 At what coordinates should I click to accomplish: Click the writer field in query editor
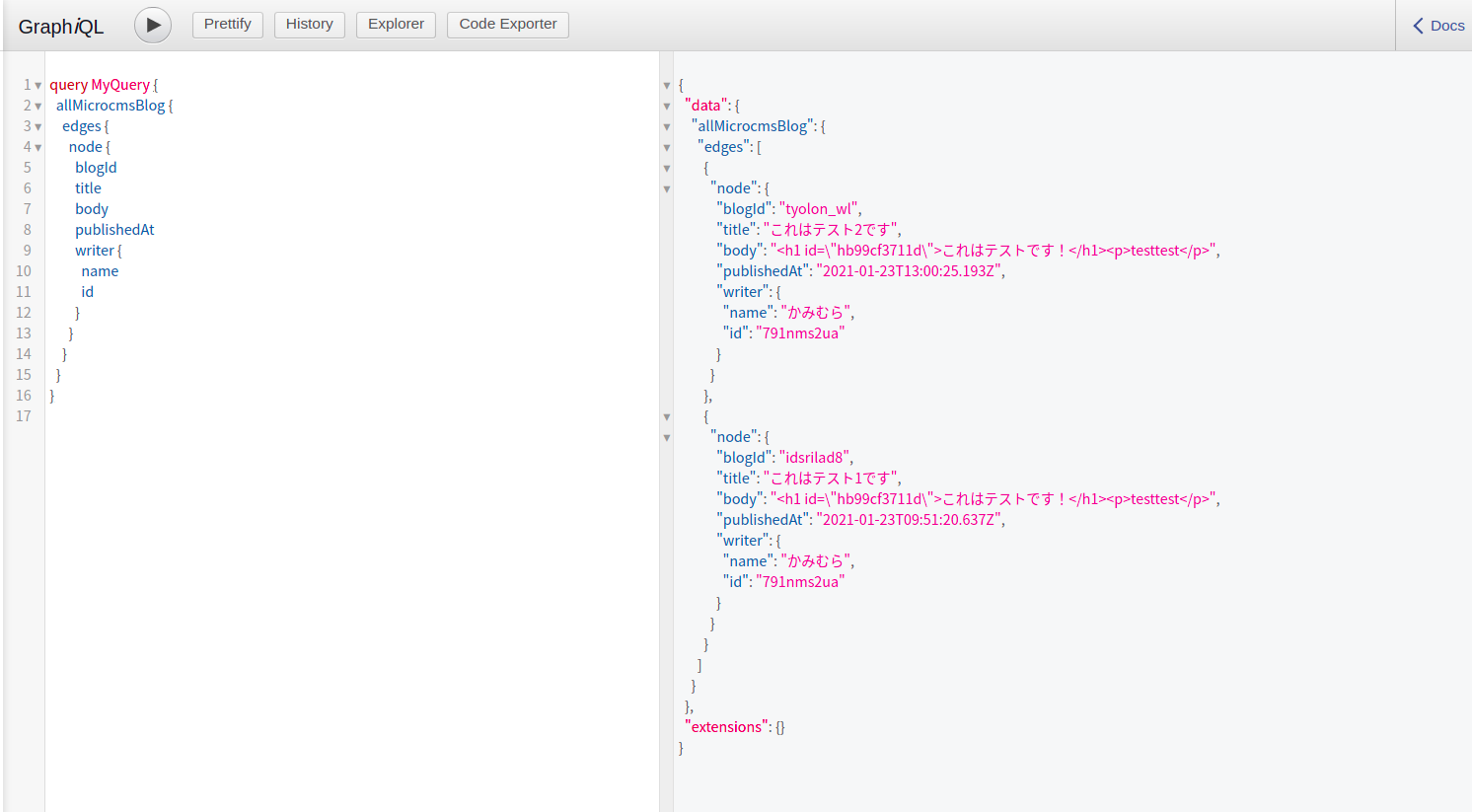tap(95, 251)
